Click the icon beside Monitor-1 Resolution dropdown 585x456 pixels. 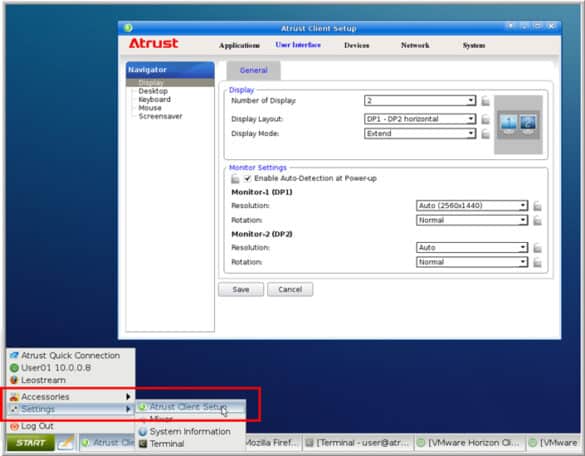pos(537,206)
